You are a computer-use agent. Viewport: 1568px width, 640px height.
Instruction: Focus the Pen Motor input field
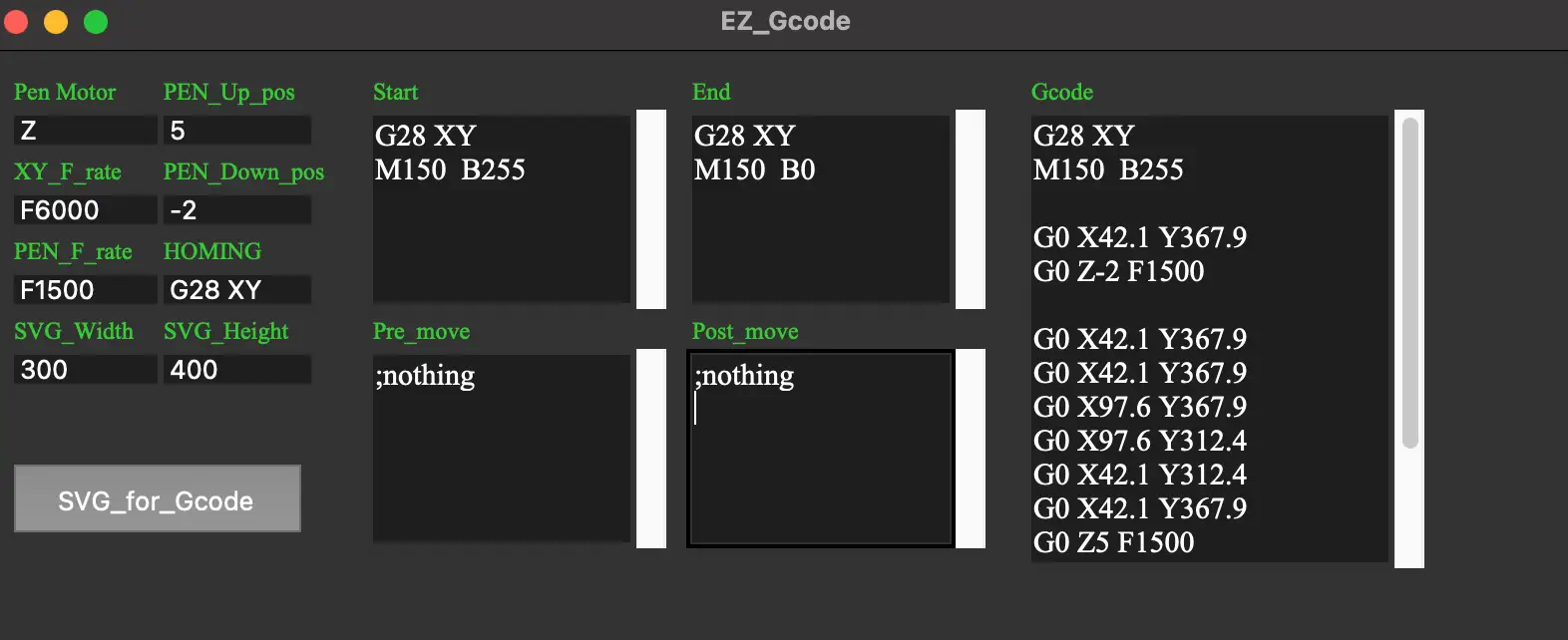point(86,130)
